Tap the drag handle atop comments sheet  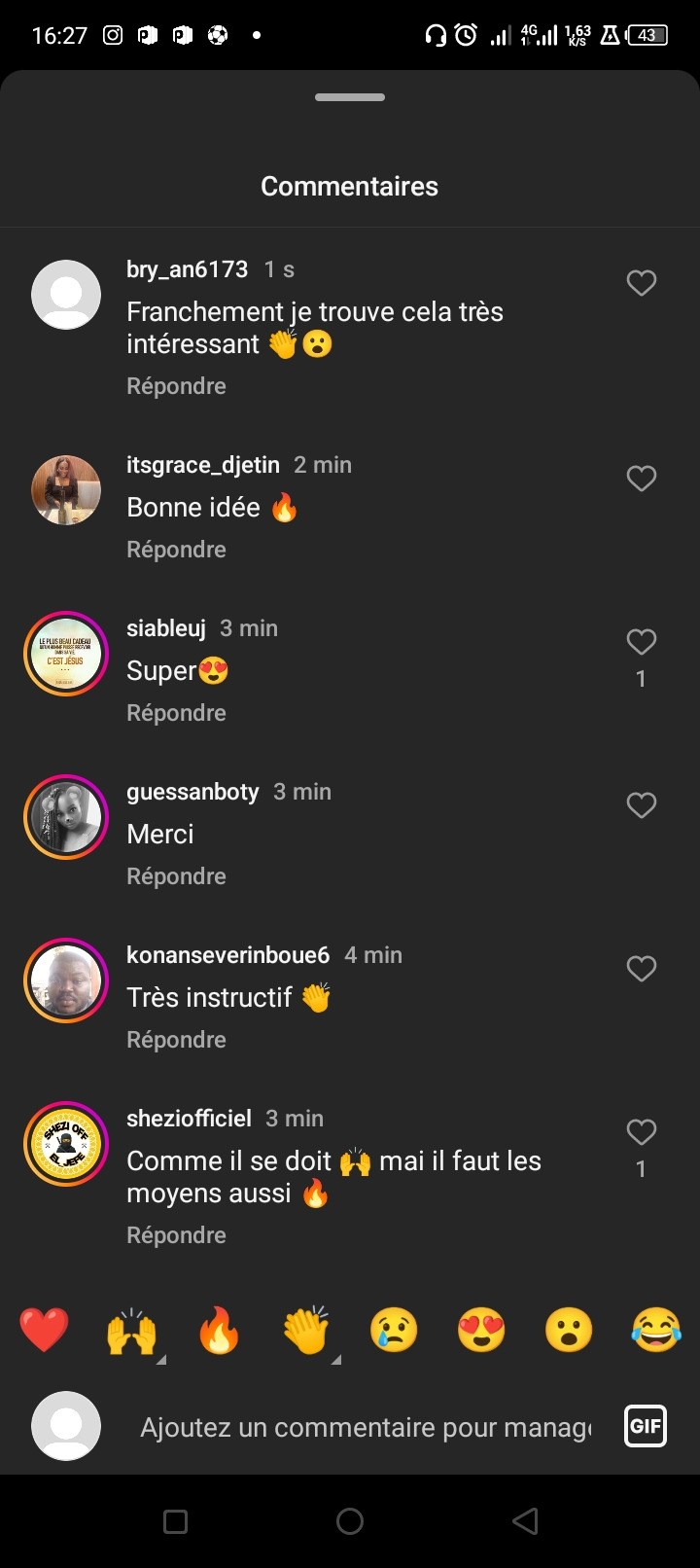coord(350,97)
